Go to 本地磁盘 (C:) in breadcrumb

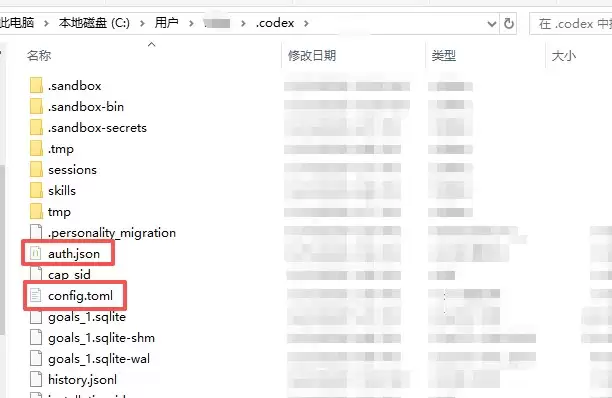pyautogui.click(x=94, y=23)
